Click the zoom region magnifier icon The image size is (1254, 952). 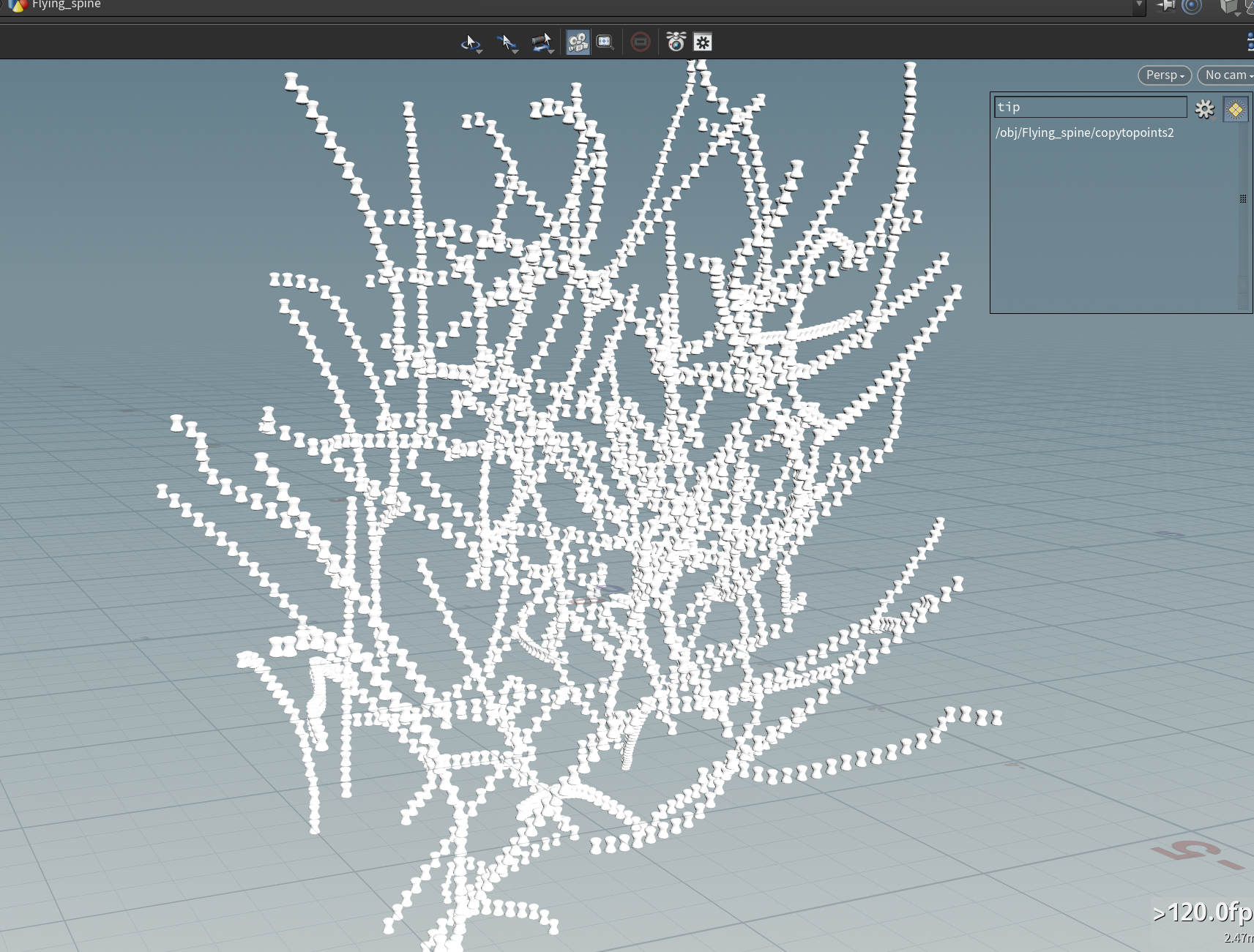(605, 42)
